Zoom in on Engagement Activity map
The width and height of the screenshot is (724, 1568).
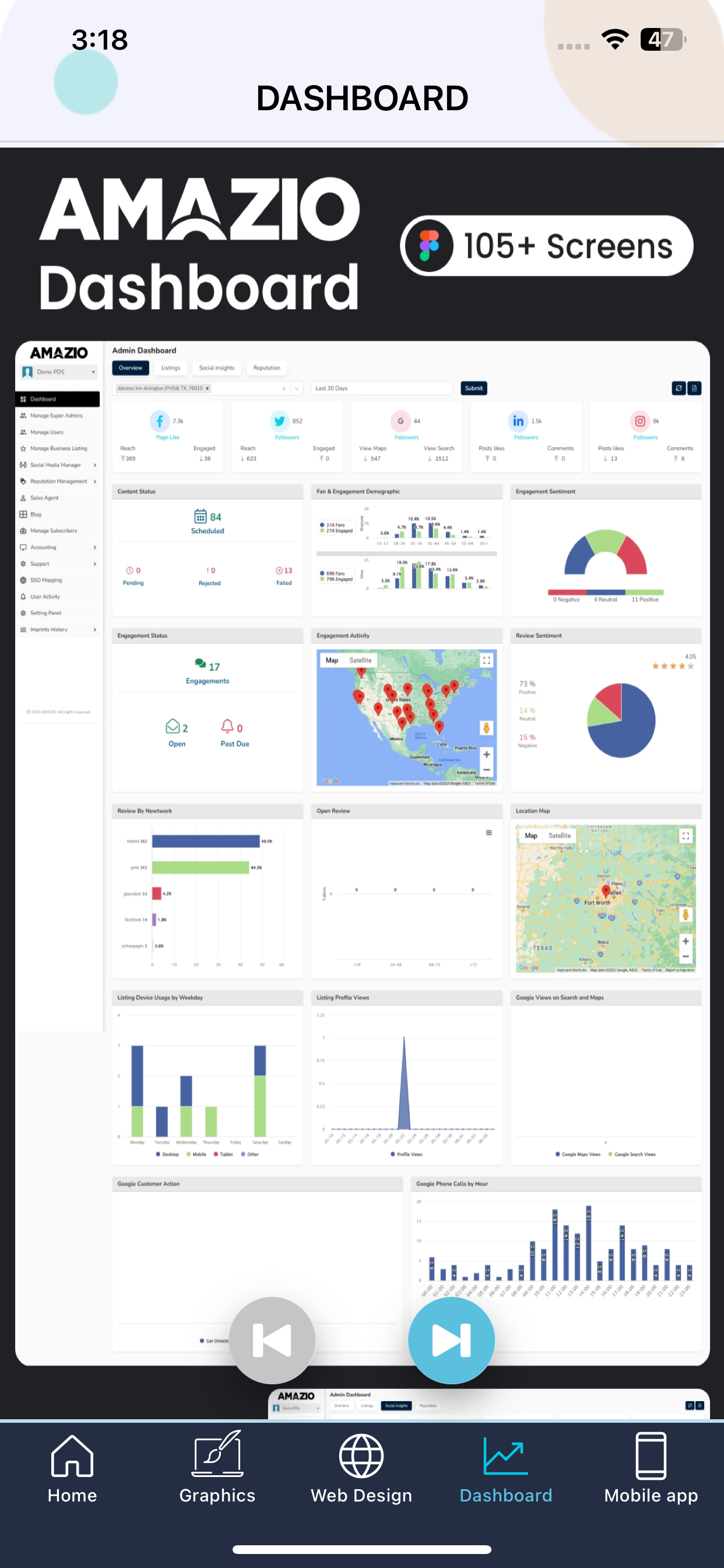point(486,754)
